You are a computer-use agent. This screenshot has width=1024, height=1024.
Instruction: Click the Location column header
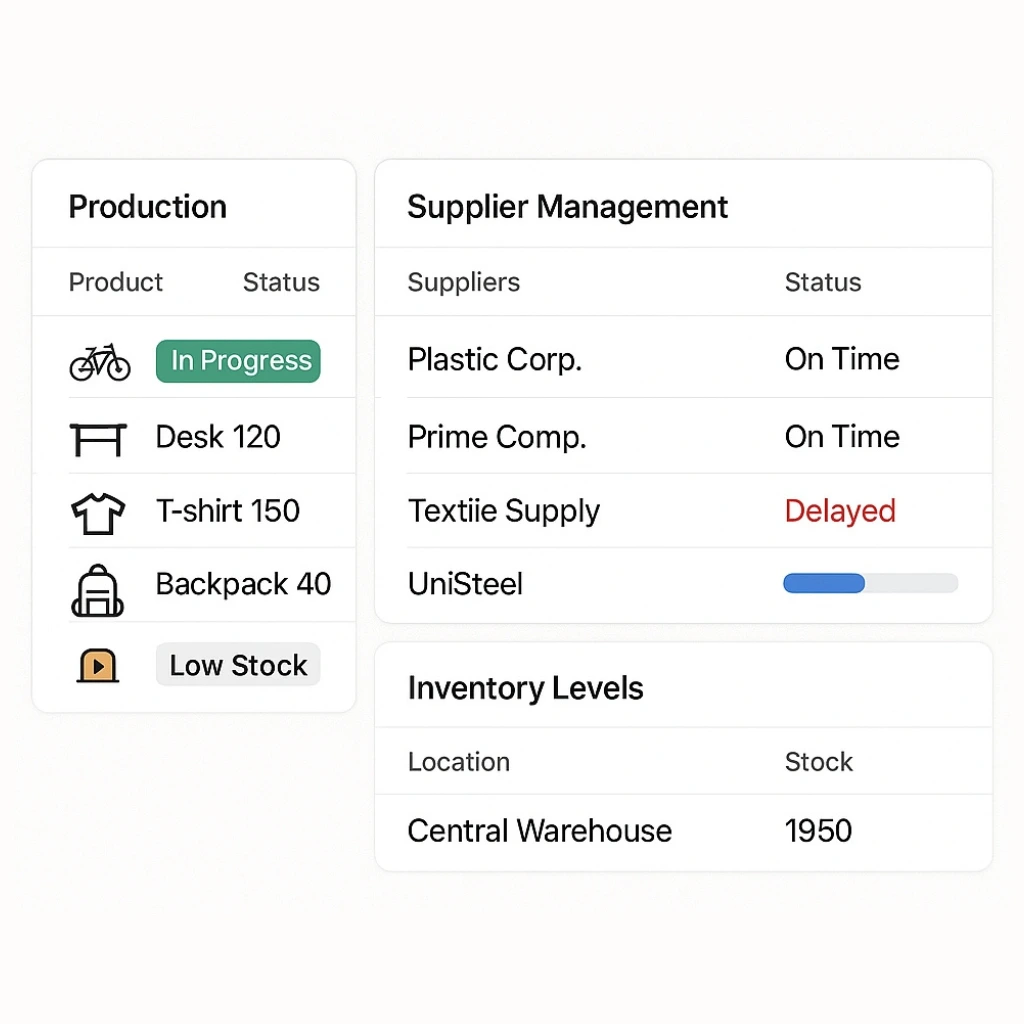coord(459,762)
